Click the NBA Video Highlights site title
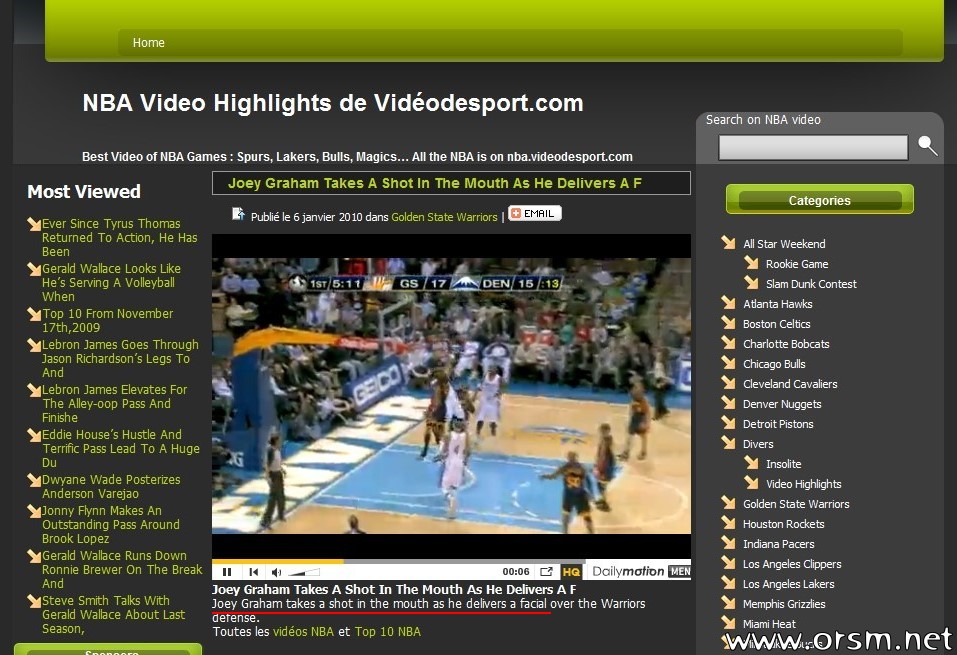Image resolution: width=957 pixels, height=655 pixels. 333,103
